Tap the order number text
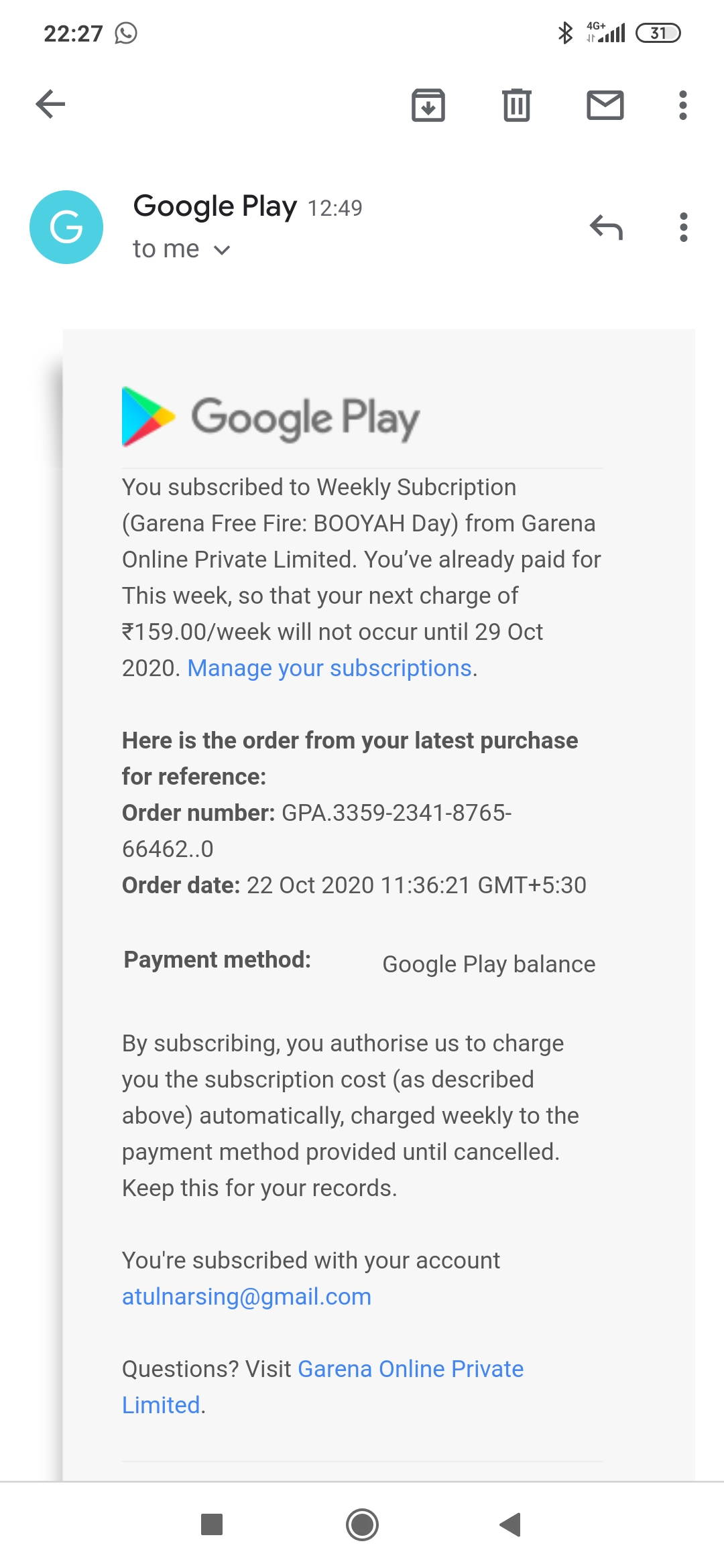 (x=396, y=813)
